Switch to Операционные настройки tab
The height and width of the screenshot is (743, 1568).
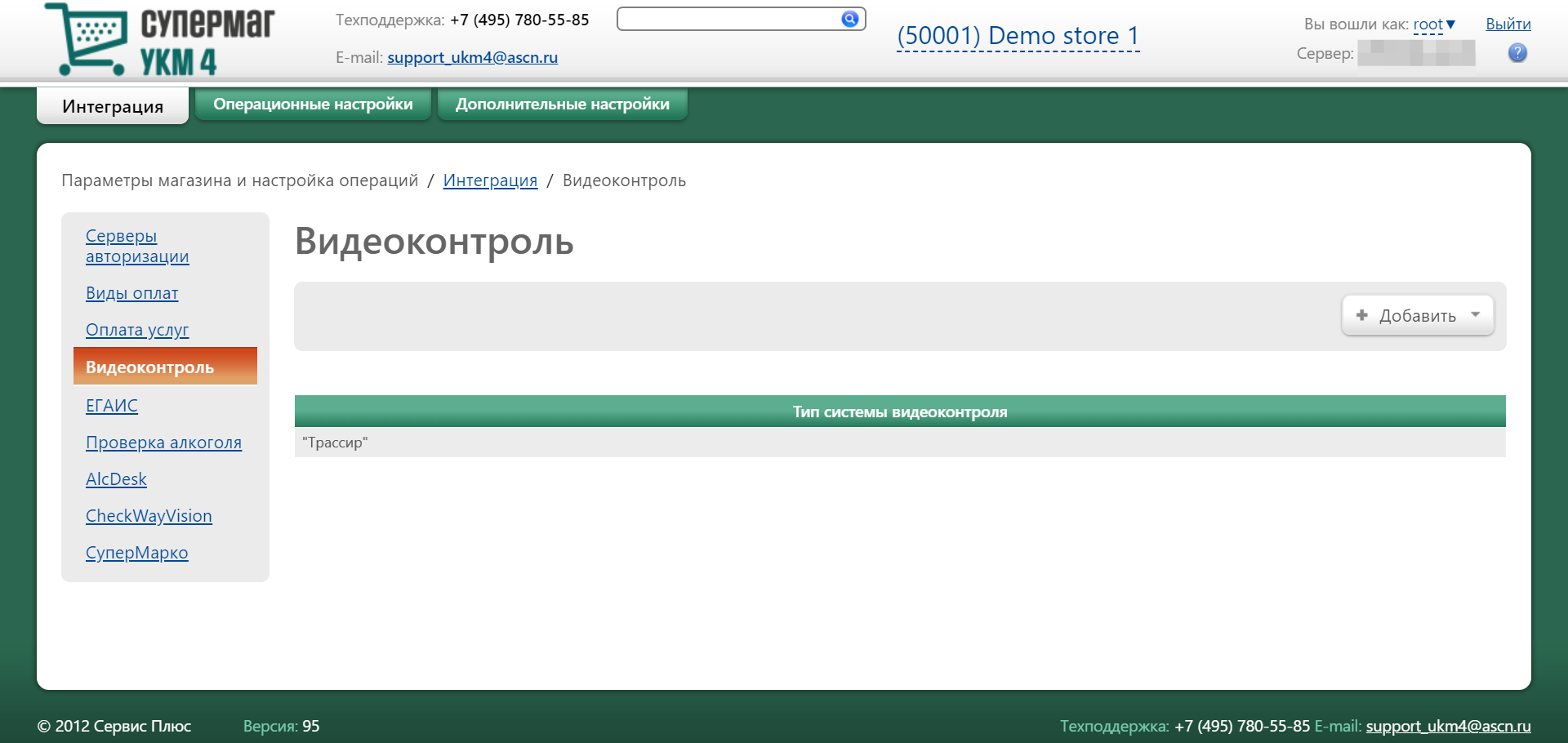click(313, 105)
